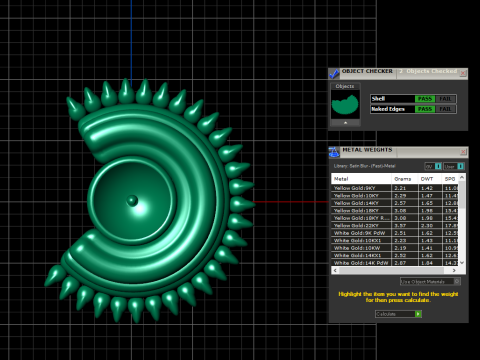Viewport: 480px width, 360px height.
Task: Collapse the Objects list using the up arrow
Action: 345,123
